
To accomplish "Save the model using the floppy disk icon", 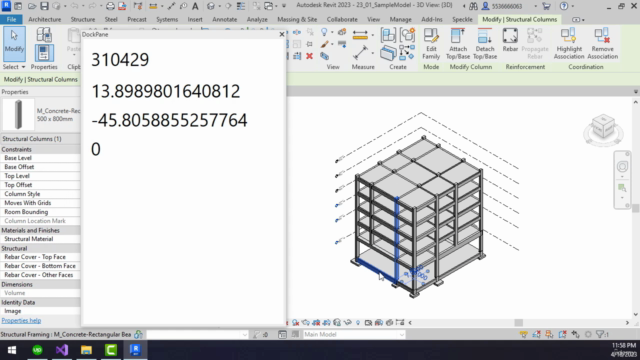I will (x=44, y=6).
